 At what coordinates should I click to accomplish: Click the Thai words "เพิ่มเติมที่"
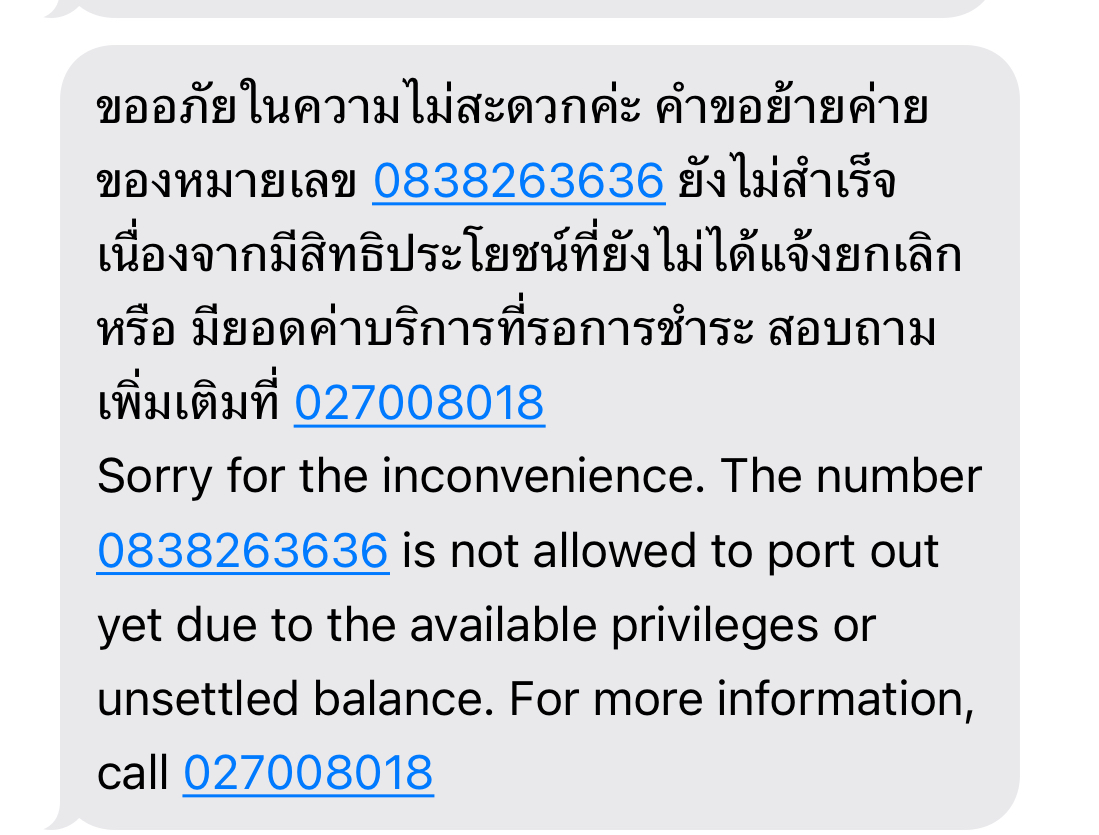(x=189, y=403)
